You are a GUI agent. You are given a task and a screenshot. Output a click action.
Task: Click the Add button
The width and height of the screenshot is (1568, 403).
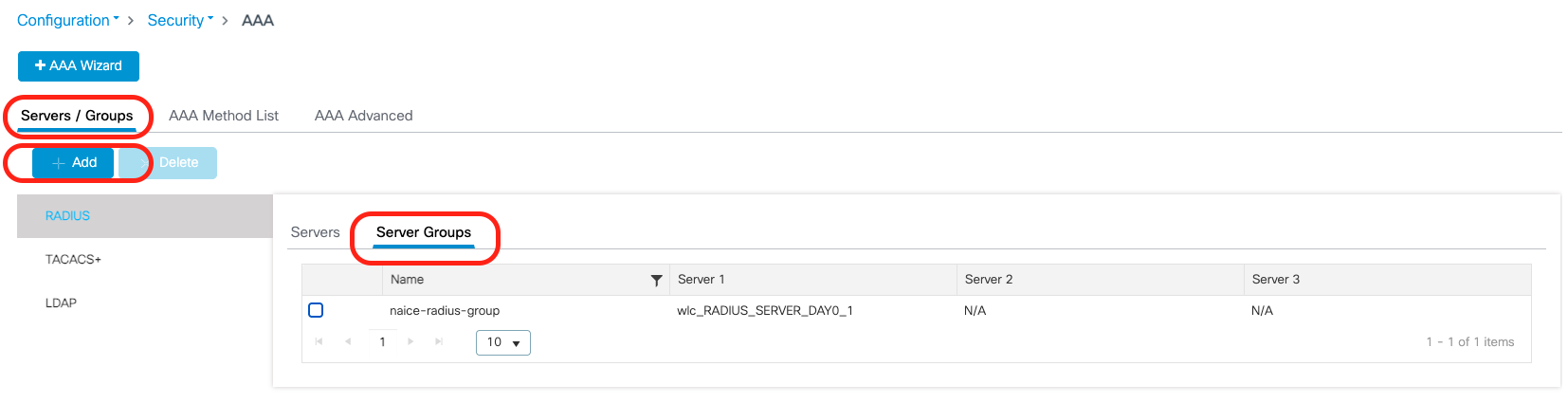coord(74,163)
